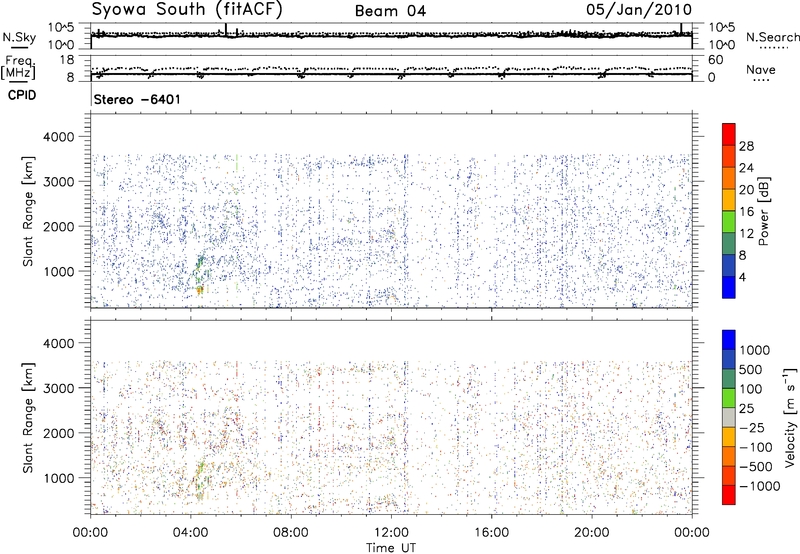This screenshot has height=554, width=800.
Task: Click the 04:00 time tick label
Action: 190,533
